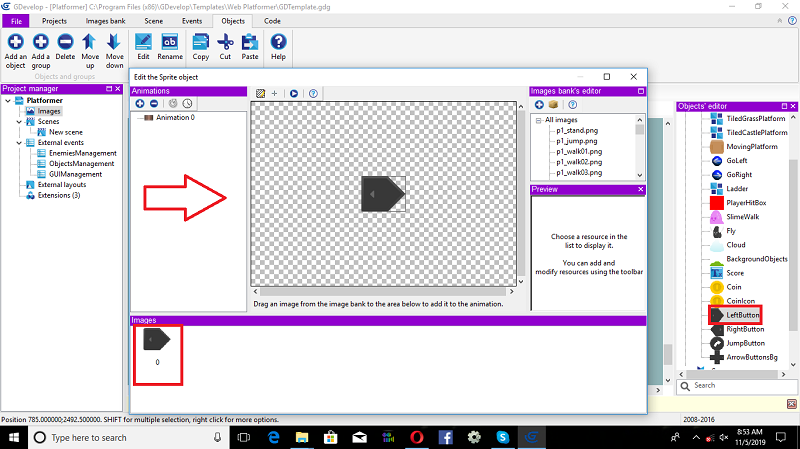Close the Preview panel
This screenshot has height=449, width=800.
click(x=640, y=189)
